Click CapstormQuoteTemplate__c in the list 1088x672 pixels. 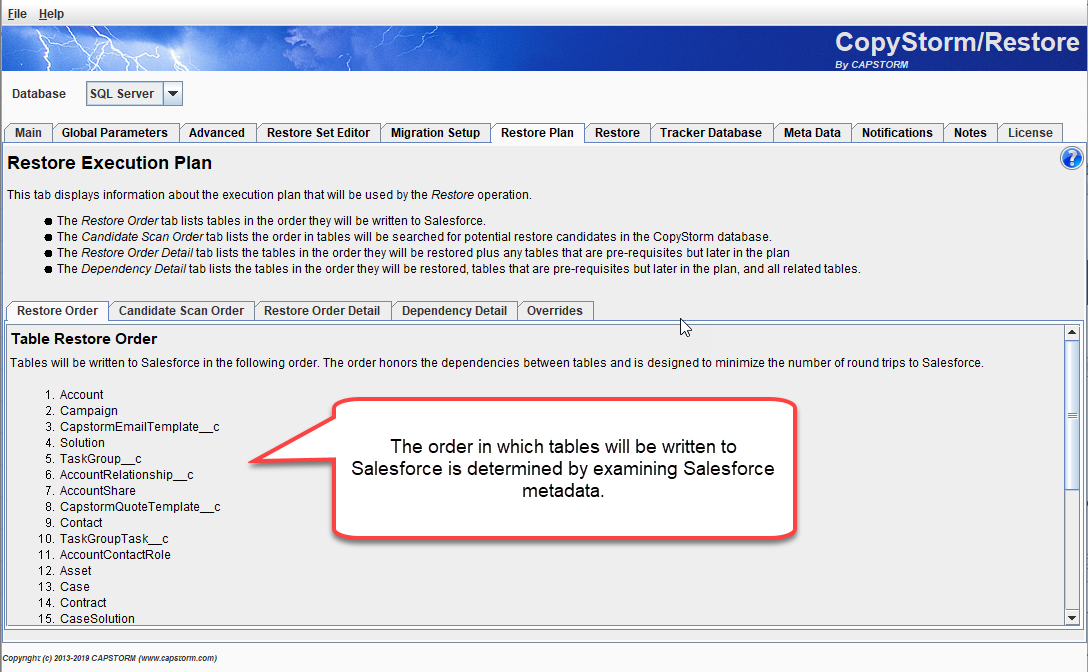140,507
